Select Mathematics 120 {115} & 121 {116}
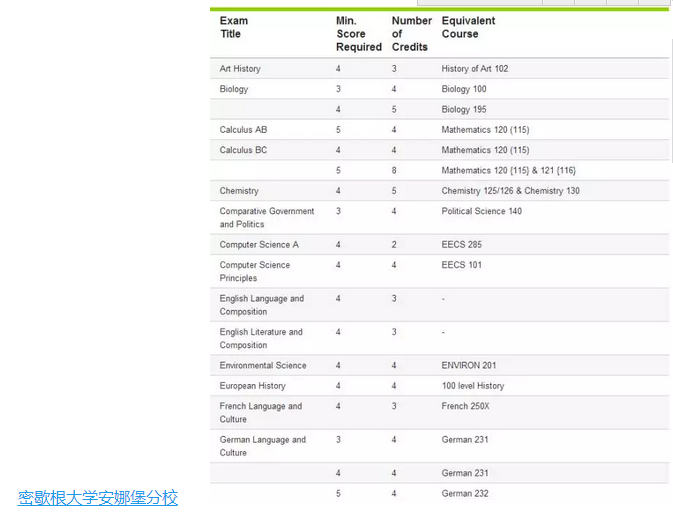Viewport: 673px width, 516px height. (509, 170)
